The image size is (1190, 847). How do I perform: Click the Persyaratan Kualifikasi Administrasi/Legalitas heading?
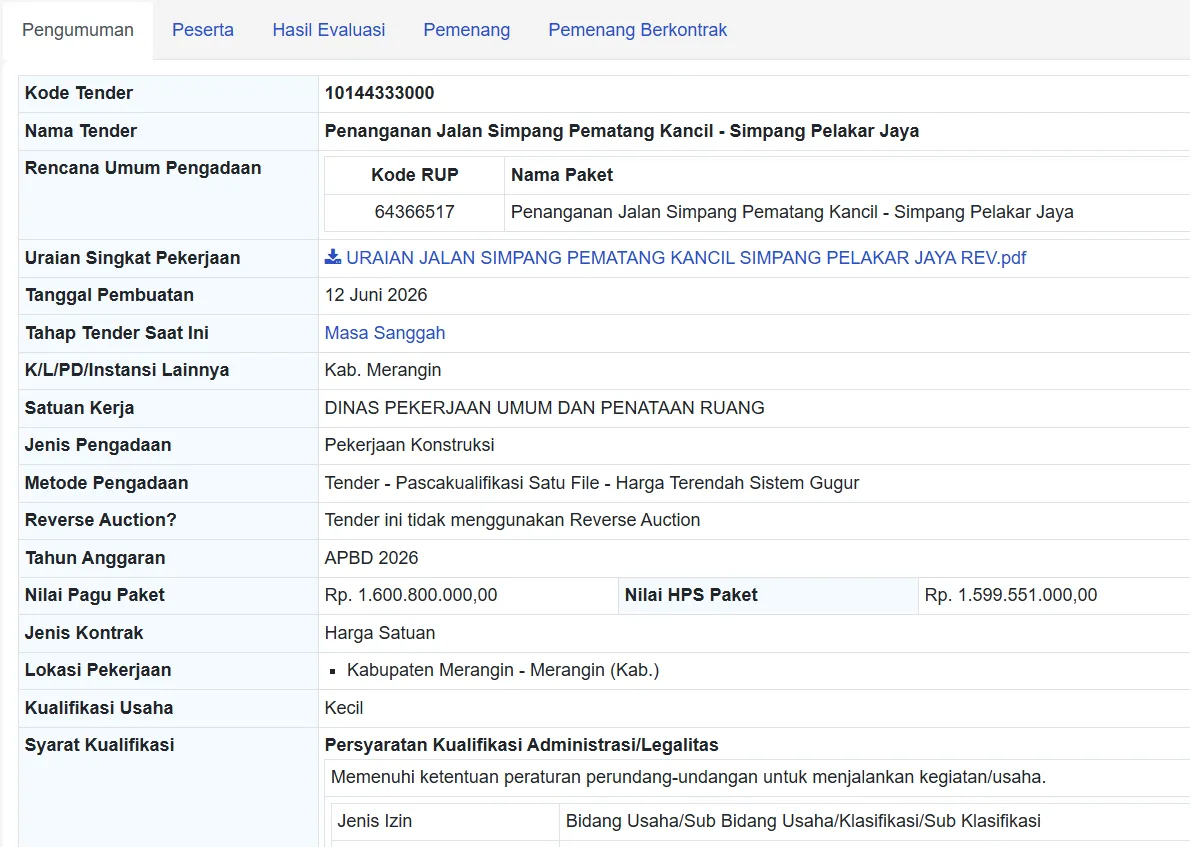pos(521,746)
